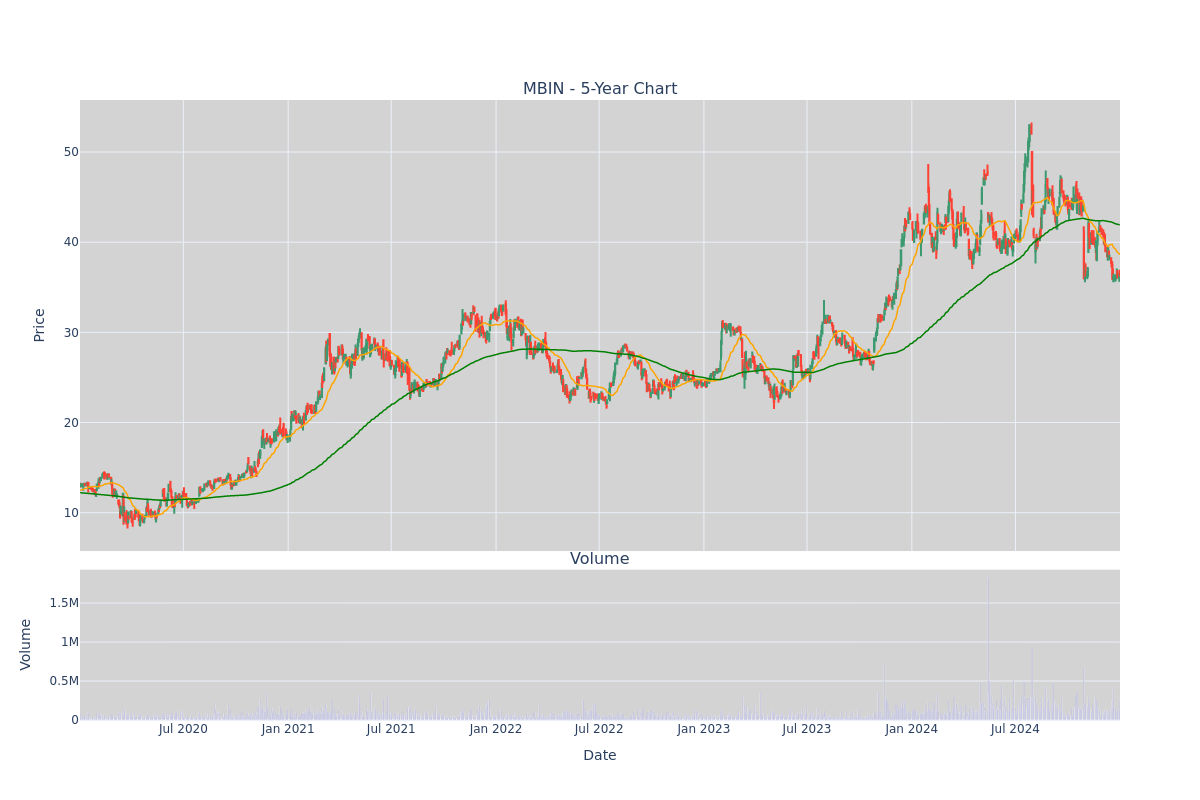The height and width of the screenshot is (800, 1200).
Task: Click the 1.5M volume tick label
Action: point(64,603)
